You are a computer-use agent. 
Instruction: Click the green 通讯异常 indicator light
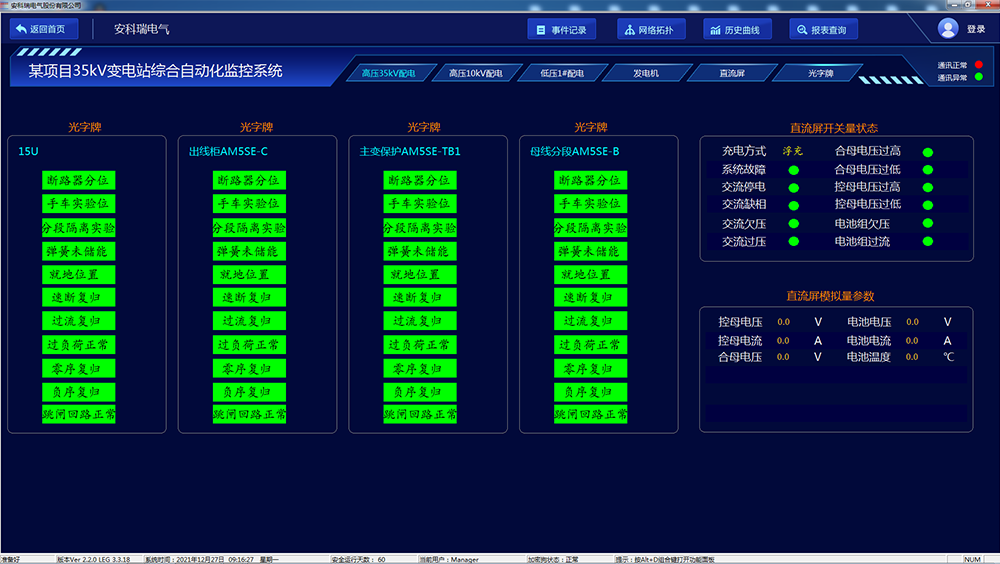coord(979,77)
